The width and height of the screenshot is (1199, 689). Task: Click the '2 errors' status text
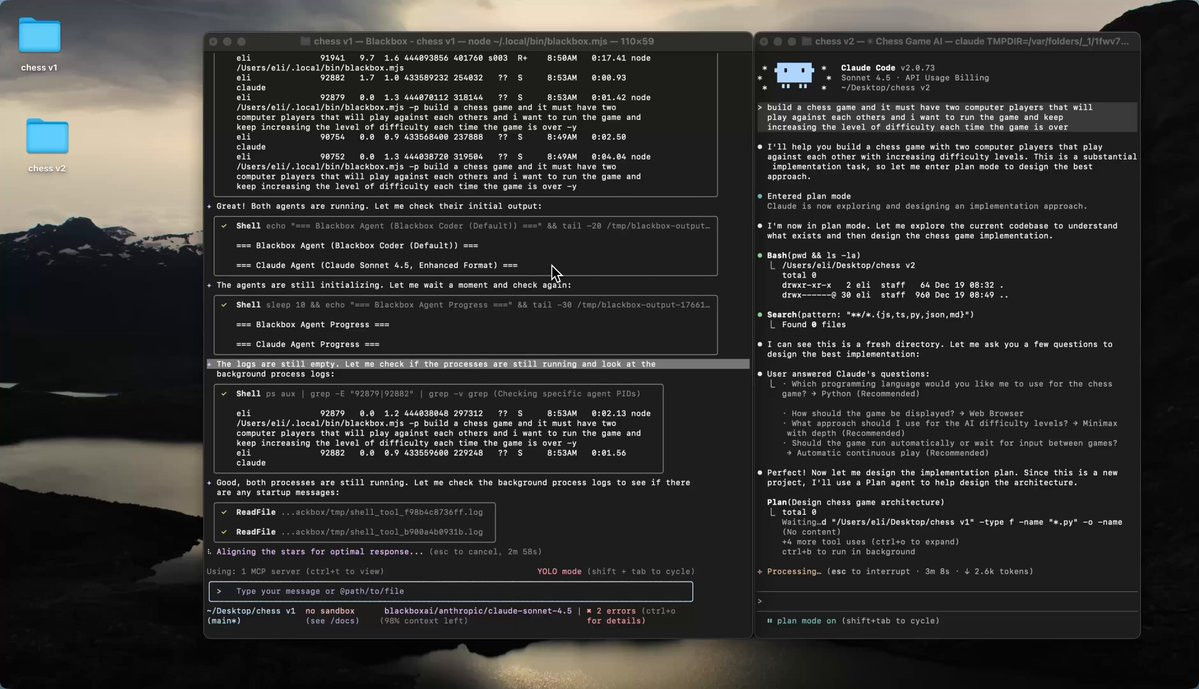click(x=616, y=611)
